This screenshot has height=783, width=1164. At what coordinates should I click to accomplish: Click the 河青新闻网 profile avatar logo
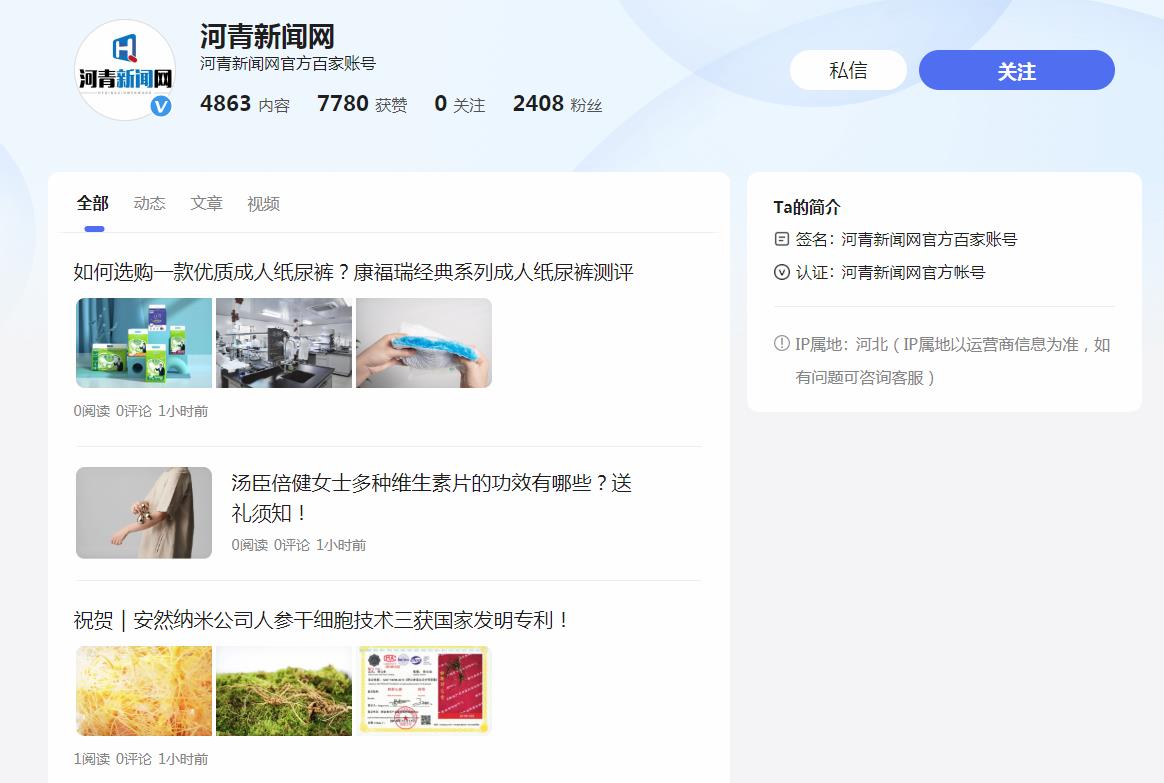[x=125, y=70]
